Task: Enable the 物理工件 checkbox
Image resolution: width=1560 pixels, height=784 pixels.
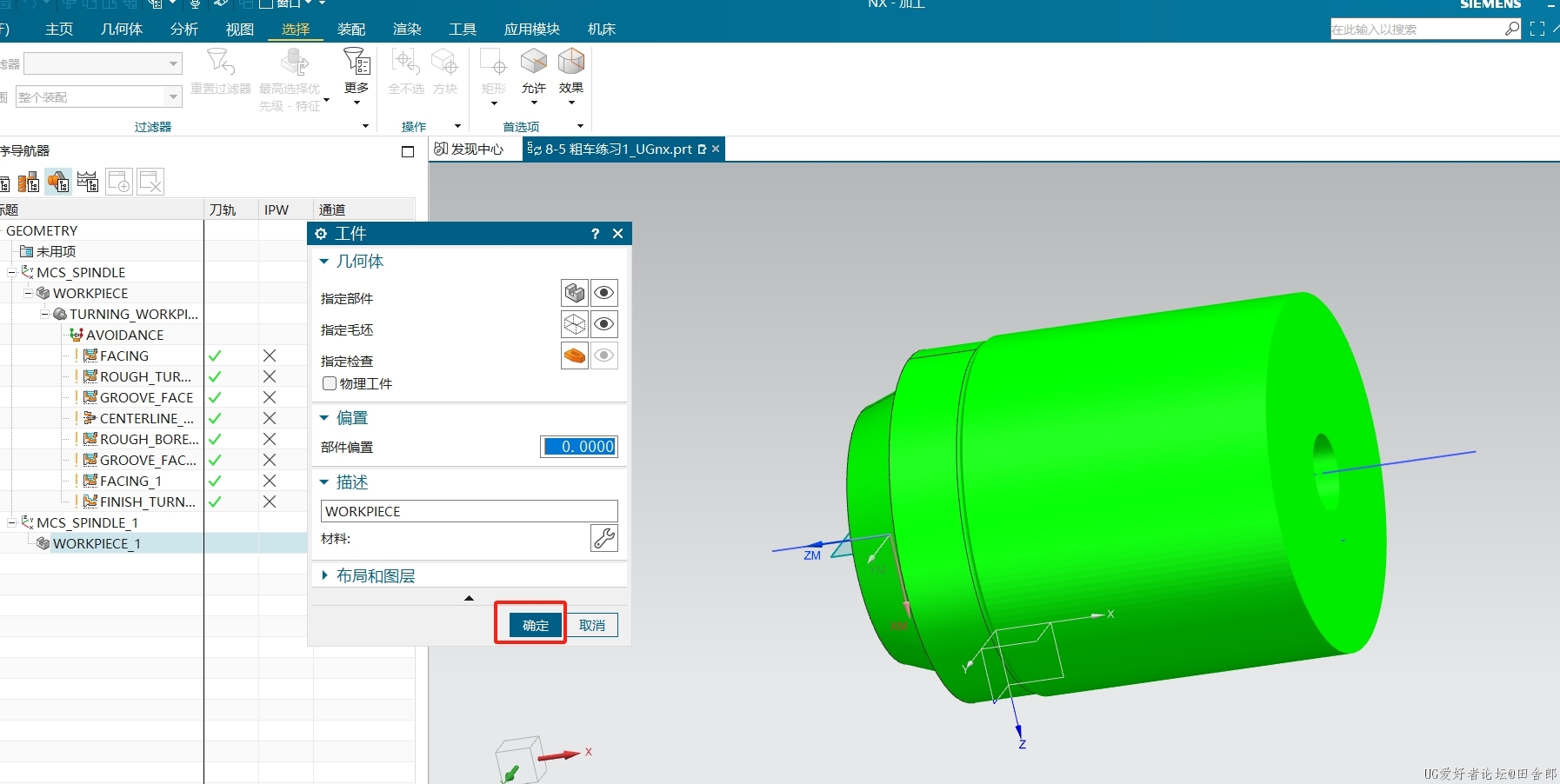Action: tap(330, 383)
